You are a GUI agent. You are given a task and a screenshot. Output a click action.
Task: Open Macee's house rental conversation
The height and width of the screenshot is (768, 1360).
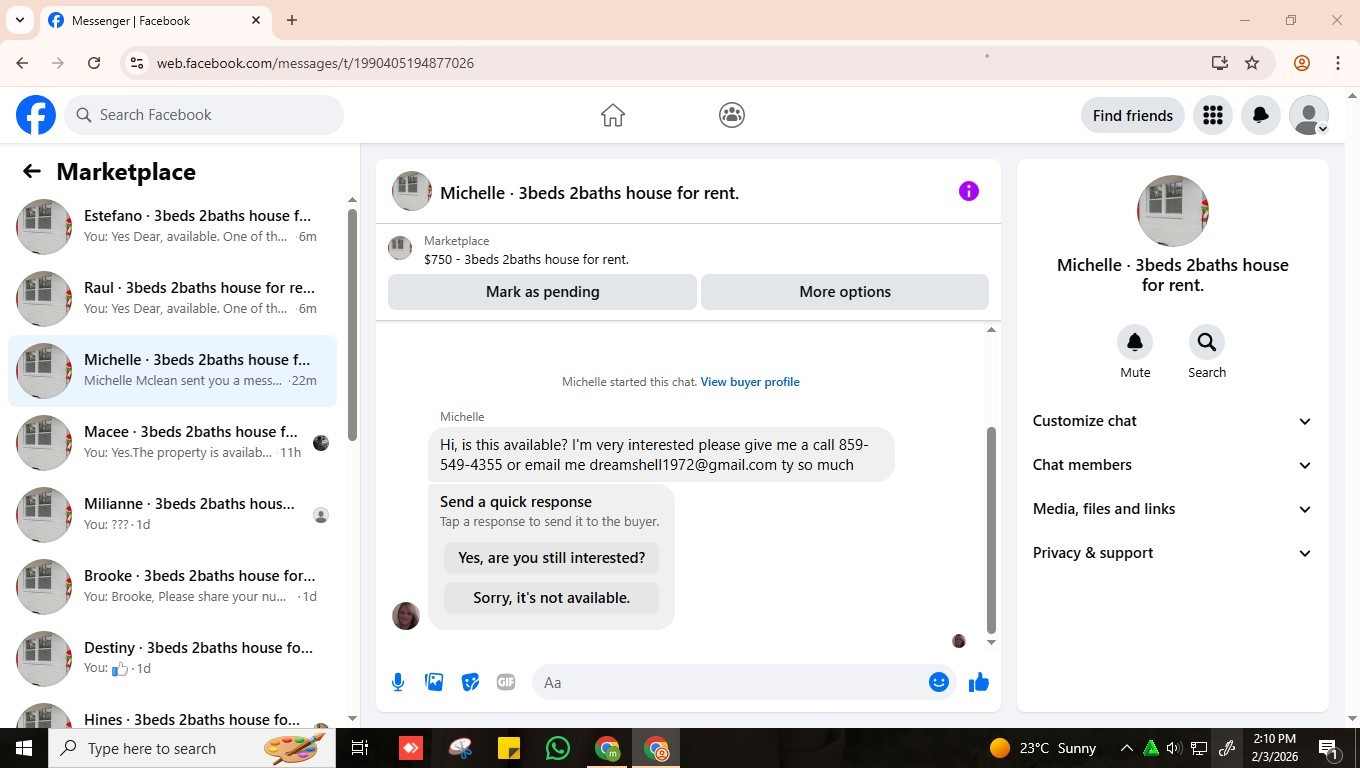172,442
